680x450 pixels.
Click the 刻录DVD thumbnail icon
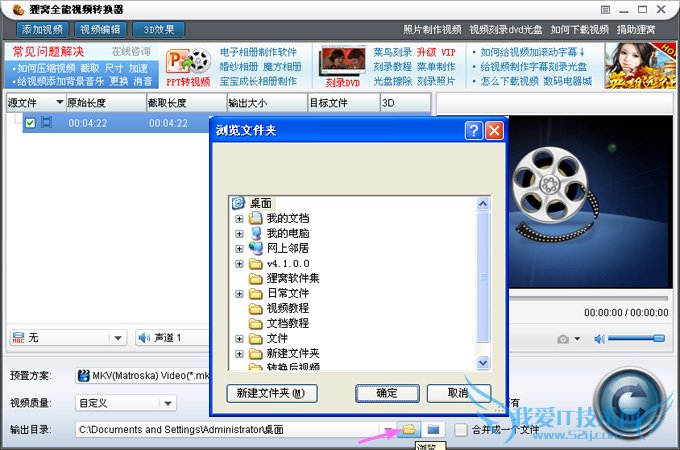pyautogui.click(x=342, y=62)
